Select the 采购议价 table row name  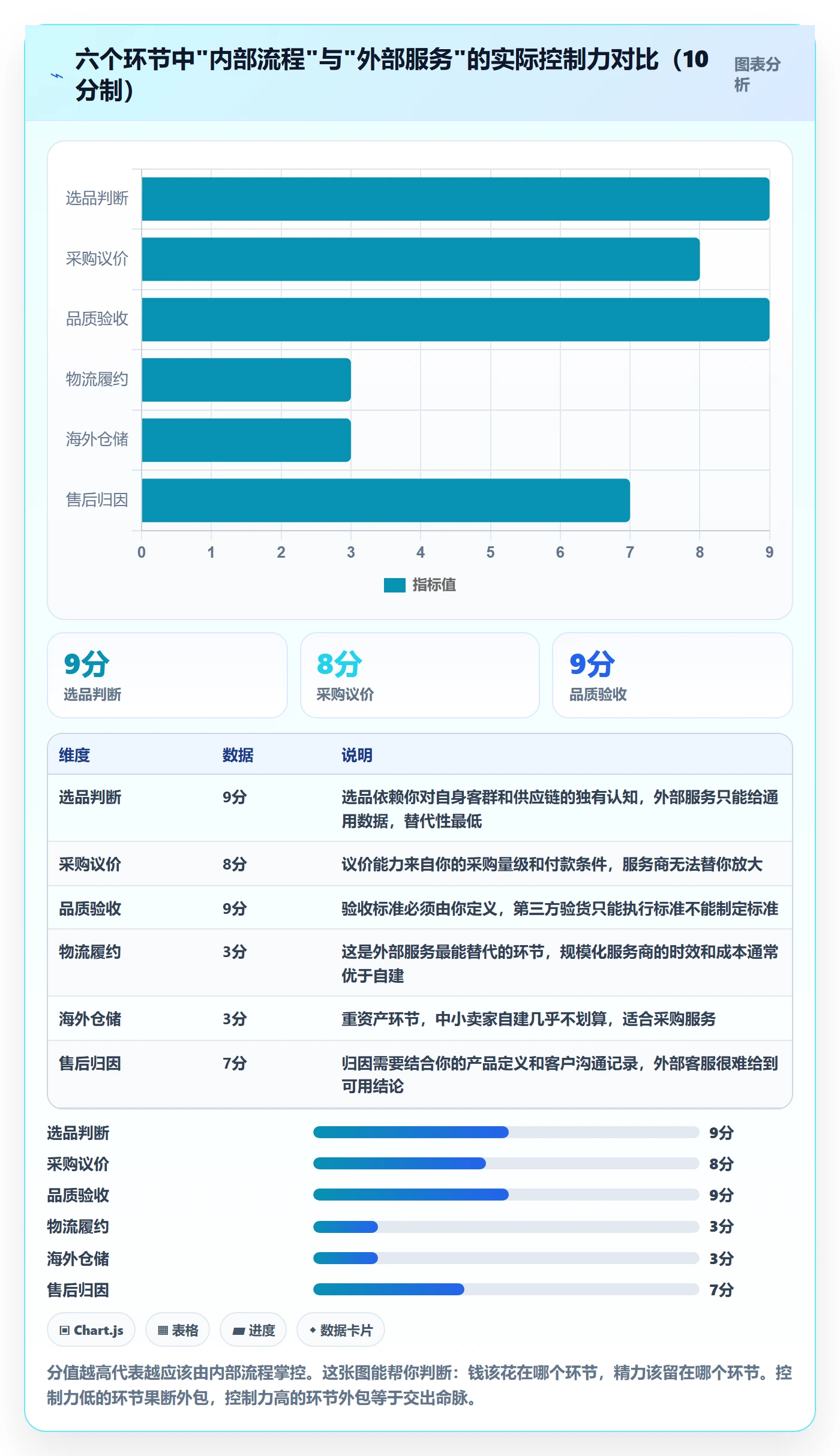pyautogui.click(x=90, y=864)
